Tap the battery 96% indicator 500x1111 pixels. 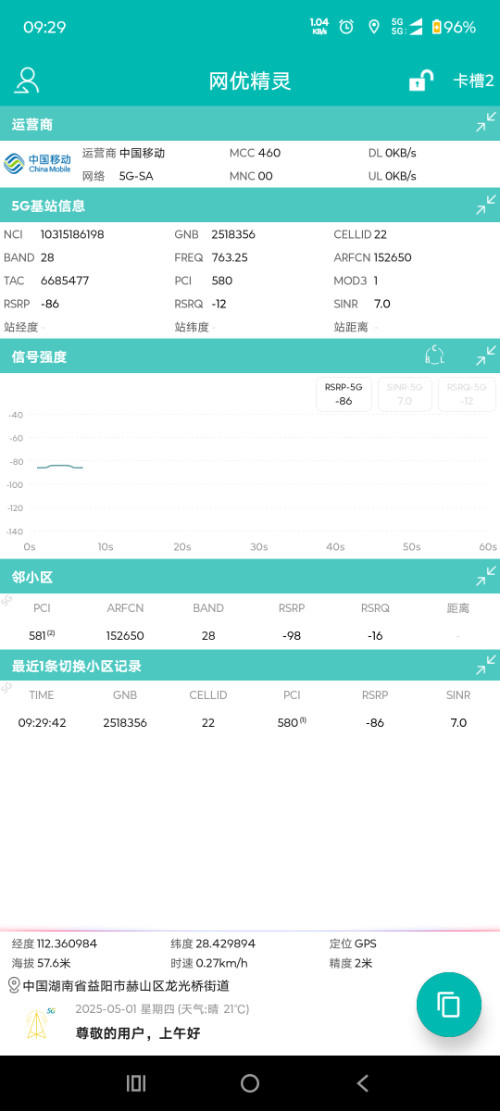click(454, 27)
